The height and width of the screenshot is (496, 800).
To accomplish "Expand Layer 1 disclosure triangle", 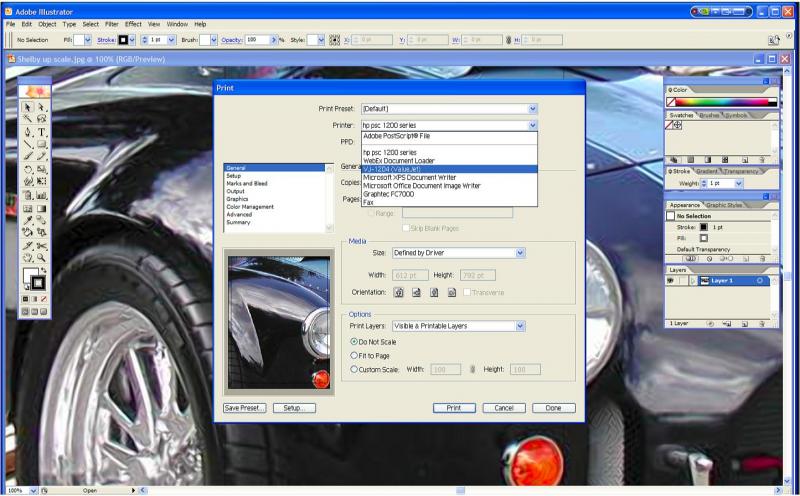I will [692, 281].
